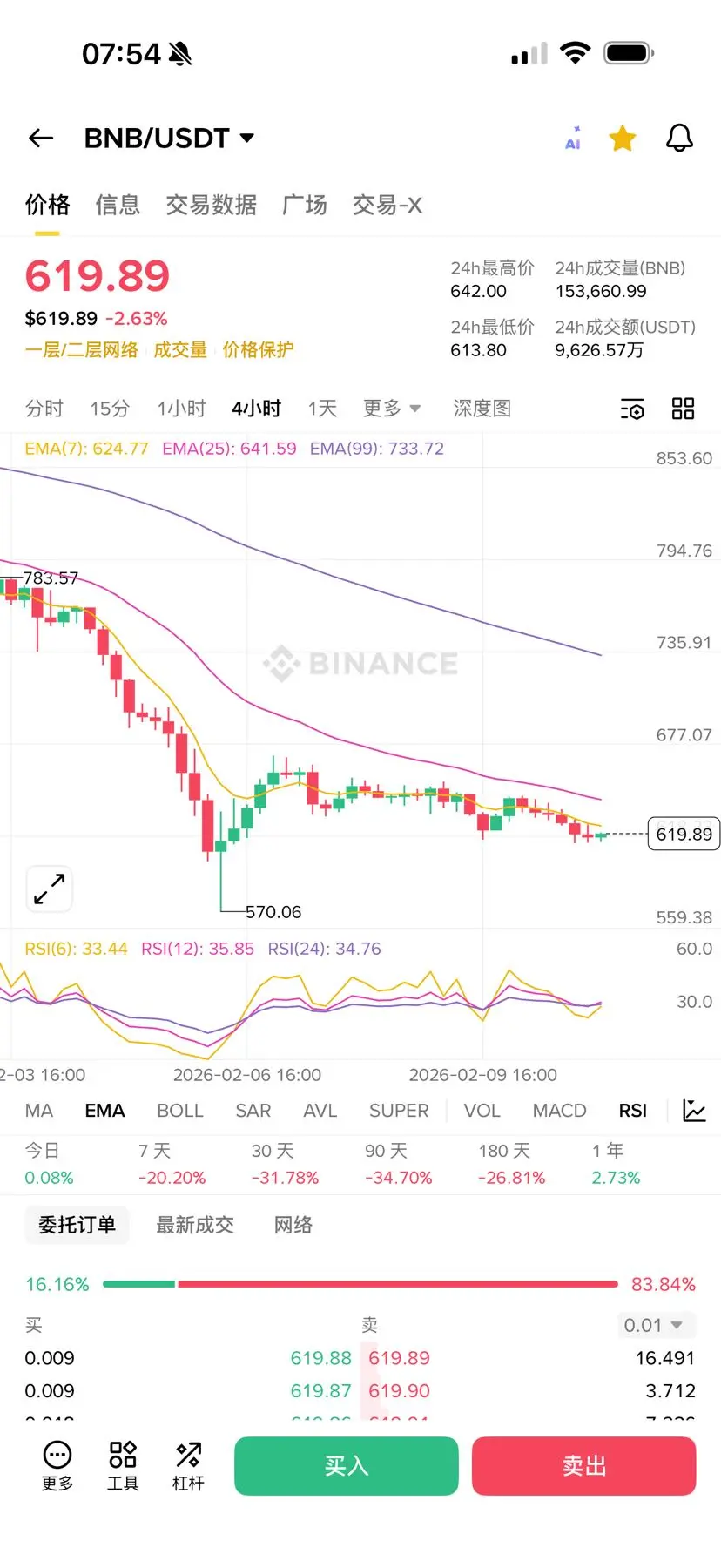
Task: Tap the 570.06 low price label
Action: tap(273, 912)
